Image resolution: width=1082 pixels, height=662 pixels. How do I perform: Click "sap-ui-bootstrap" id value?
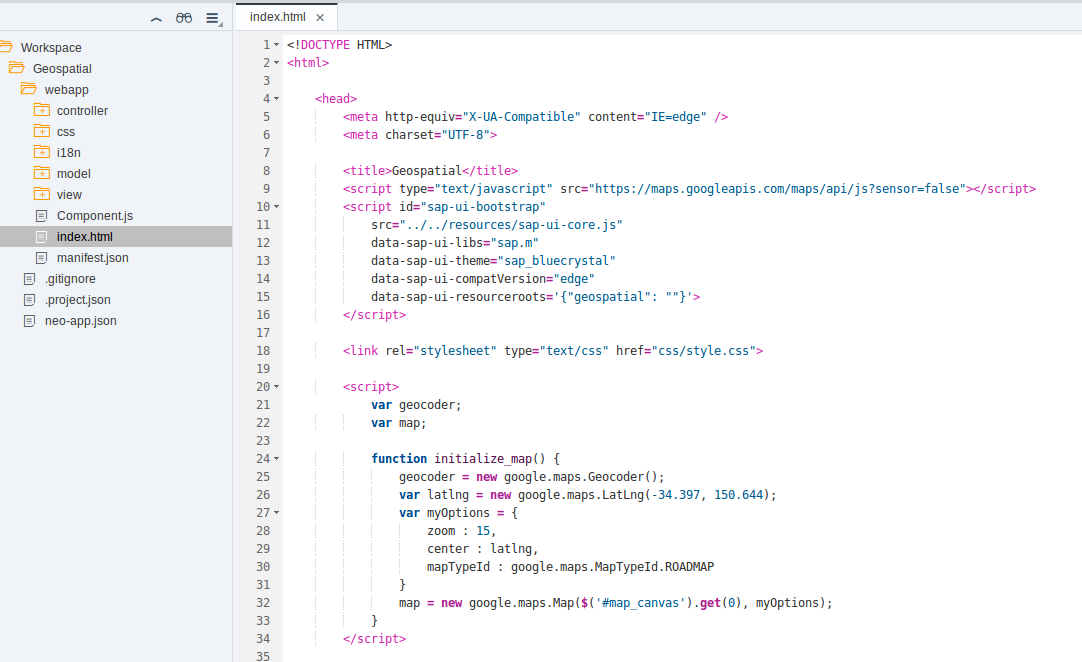(483, 206)
